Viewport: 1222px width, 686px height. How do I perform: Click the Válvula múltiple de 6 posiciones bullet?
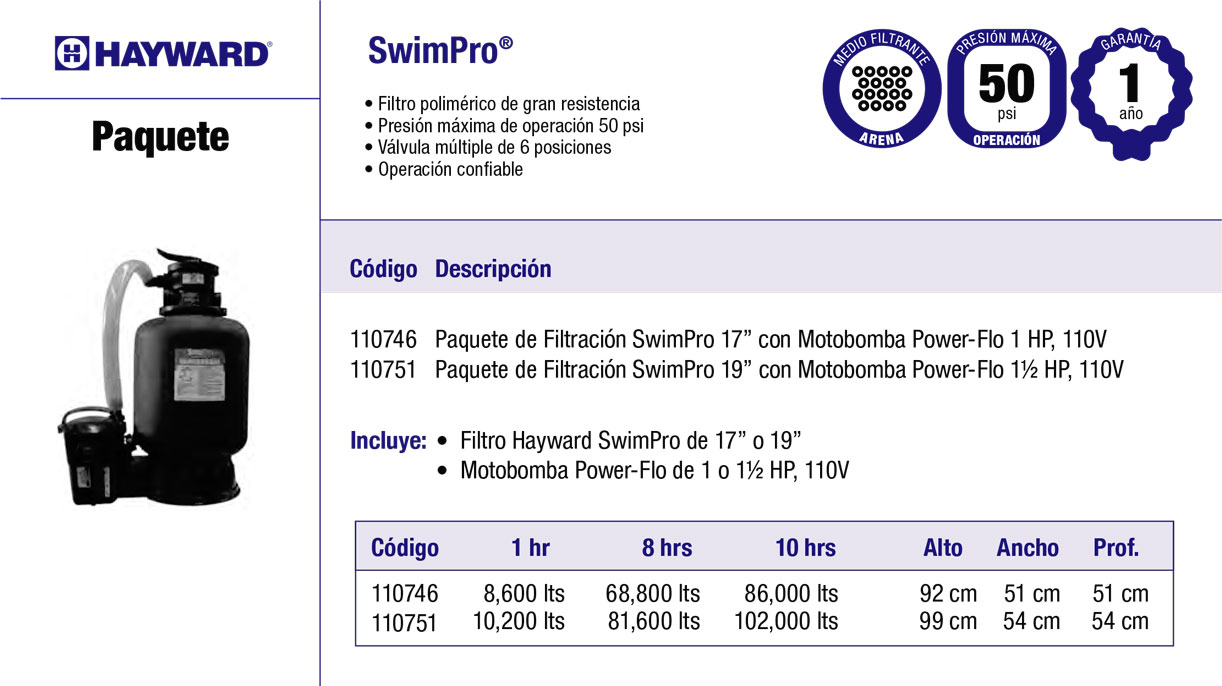tap(494, 148)
